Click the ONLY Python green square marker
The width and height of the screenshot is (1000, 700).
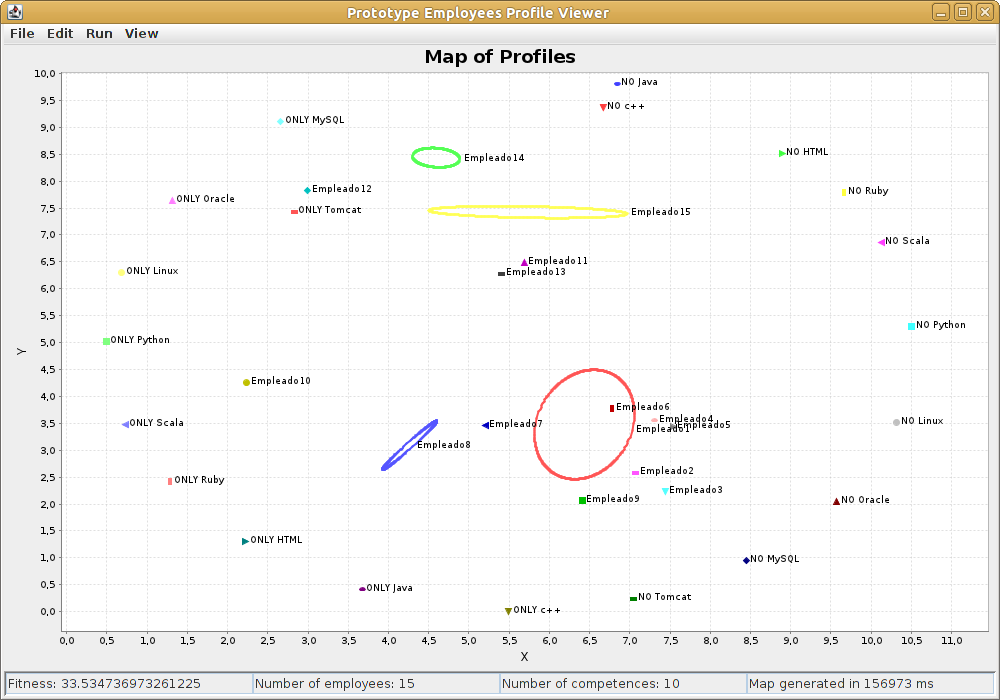tap(107, 341)
